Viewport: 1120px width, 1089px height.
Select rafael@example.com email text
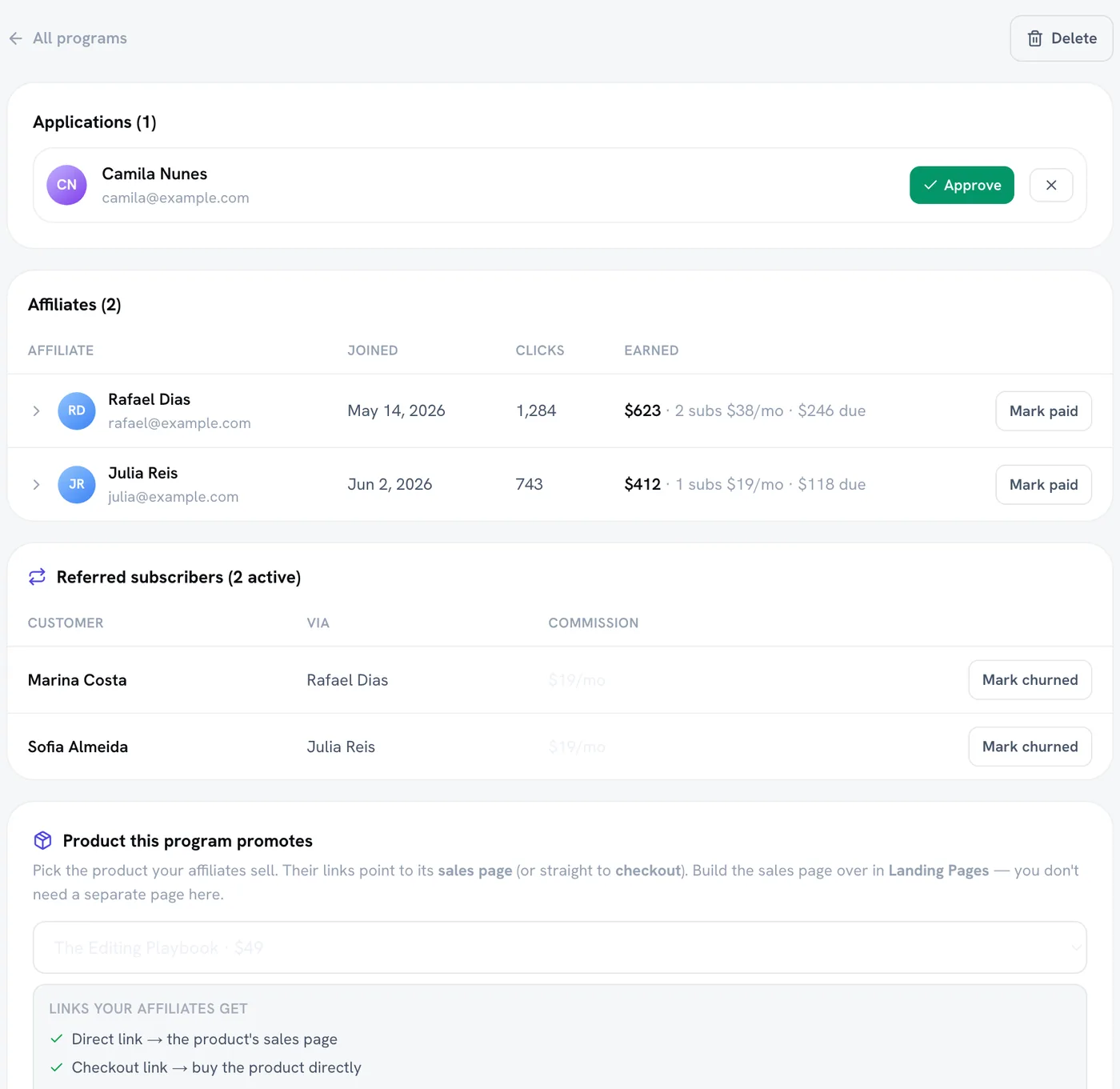point(179,423)
